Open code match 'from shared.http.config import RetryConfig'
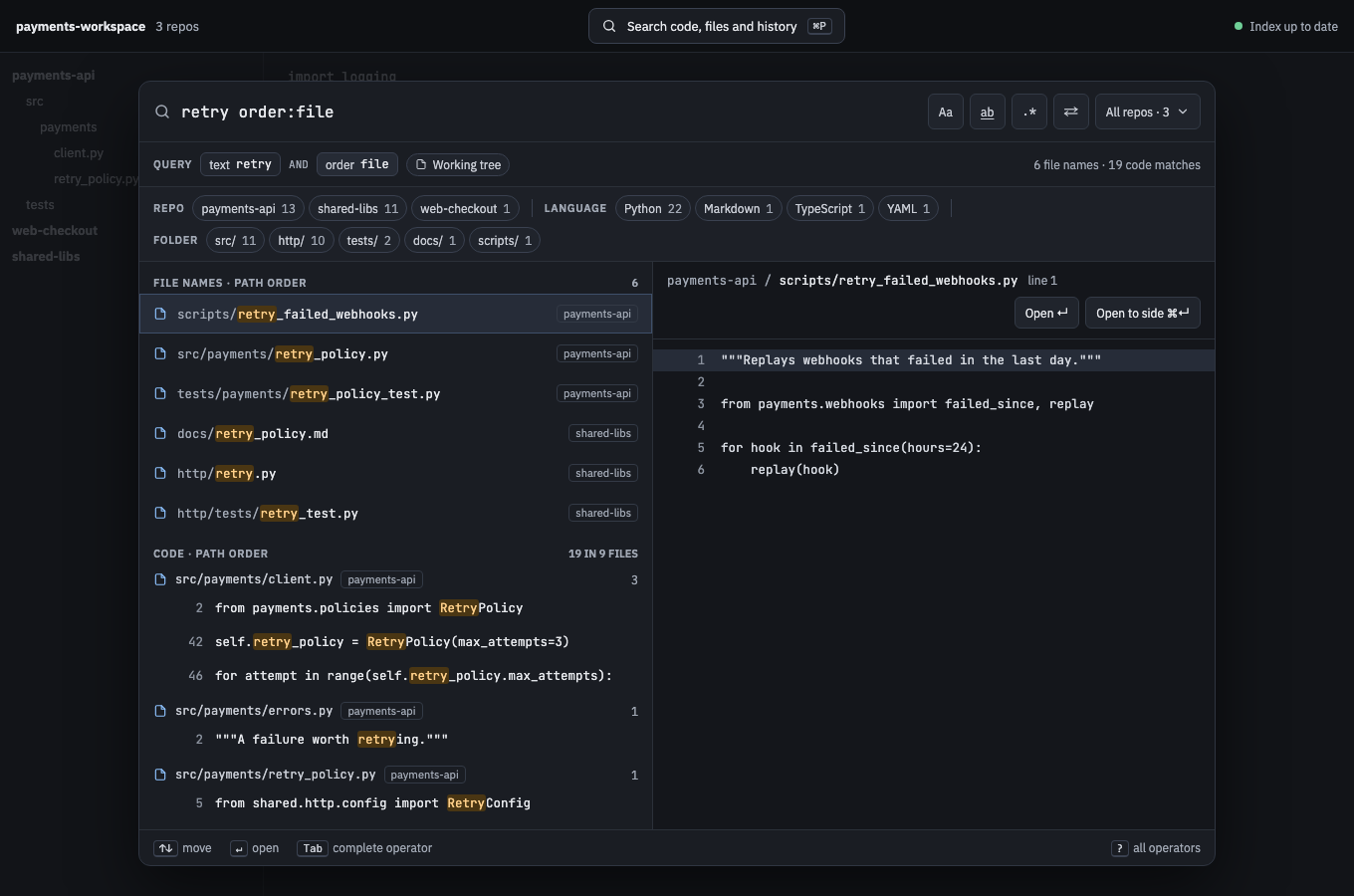 click(x=395, y=803)
